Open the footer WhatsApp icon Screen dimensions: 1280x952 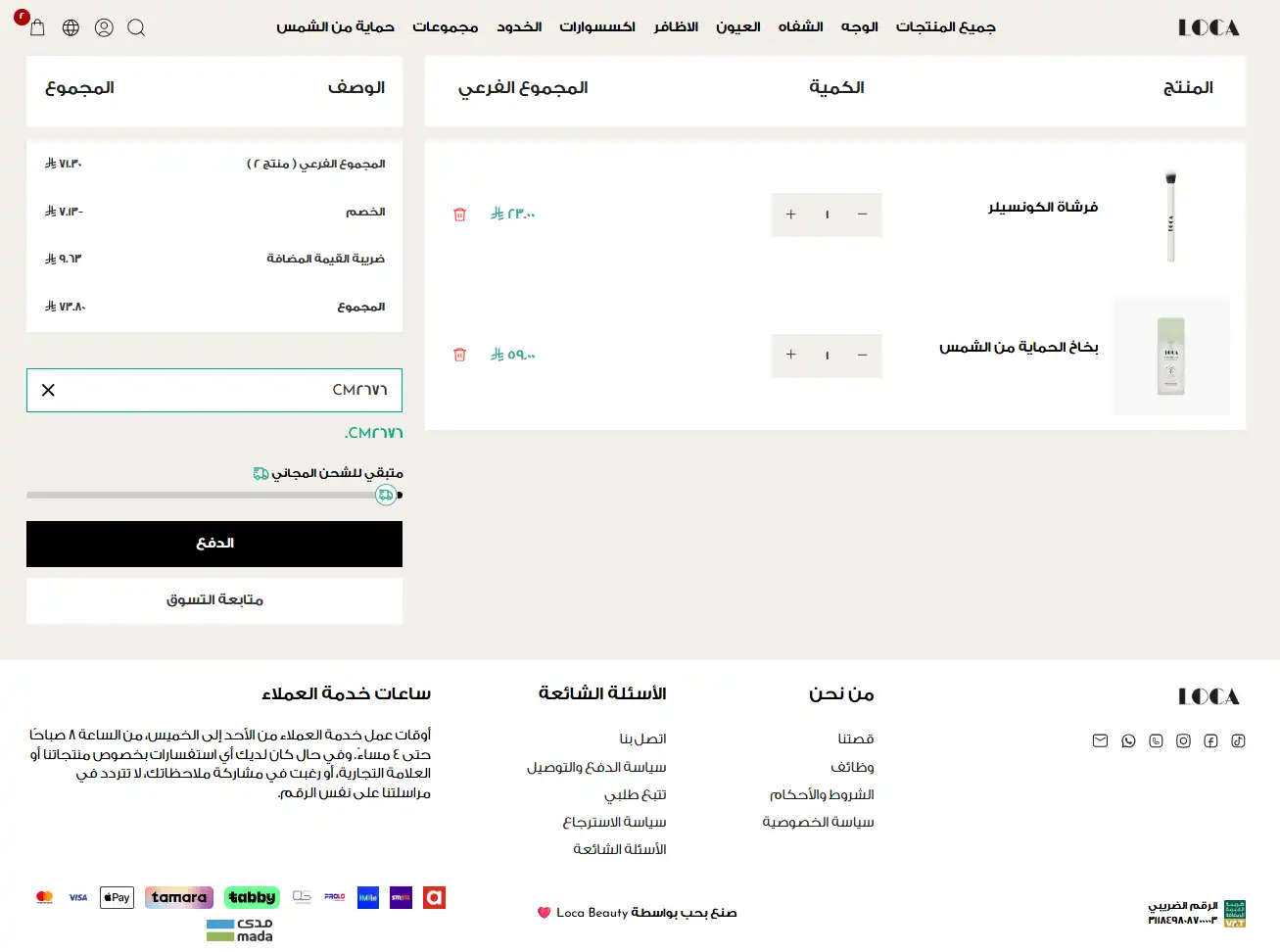tap(1128, 740)
